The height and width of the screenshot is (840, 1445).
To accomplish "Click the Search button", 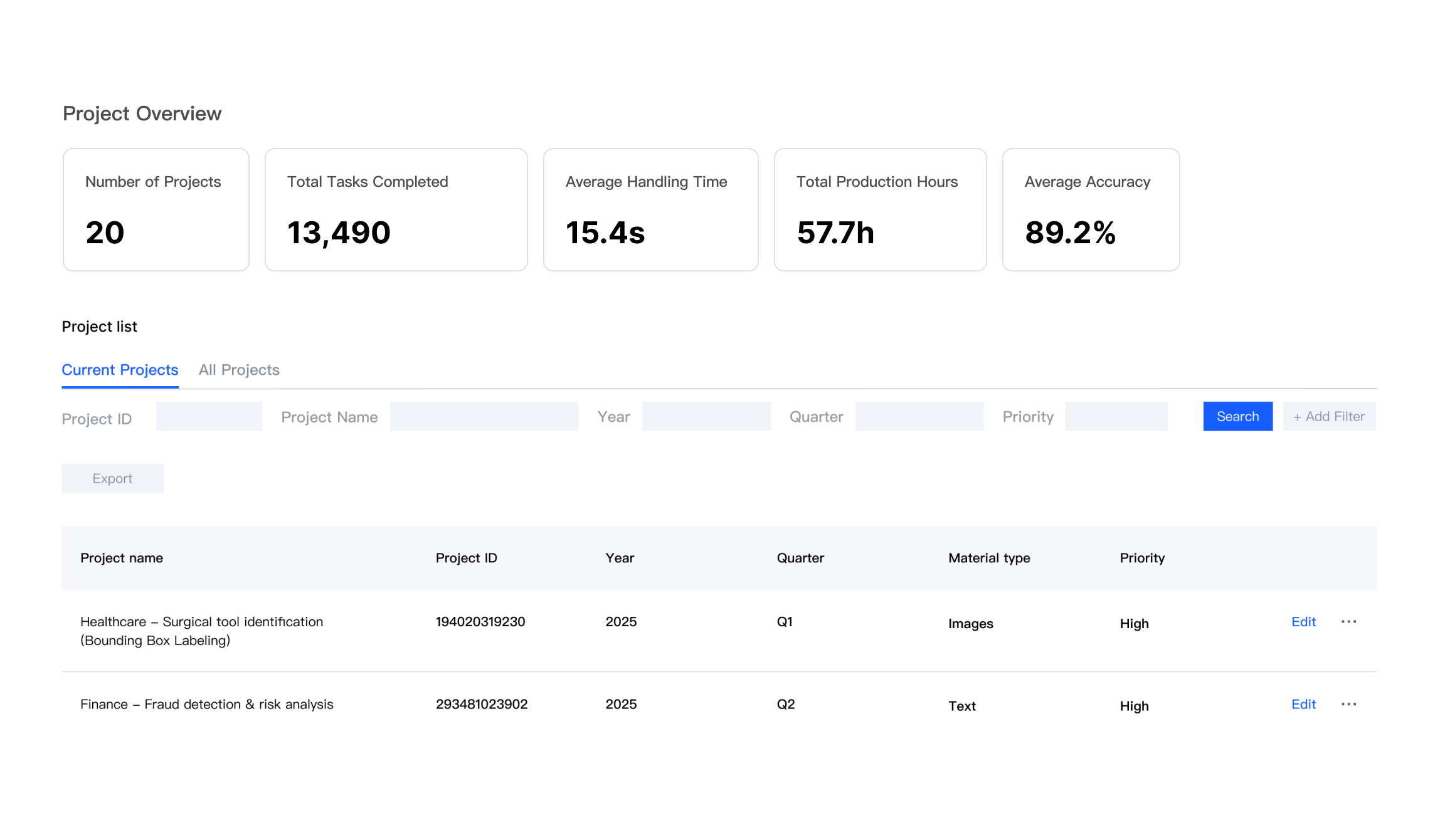I will 1237,416.
